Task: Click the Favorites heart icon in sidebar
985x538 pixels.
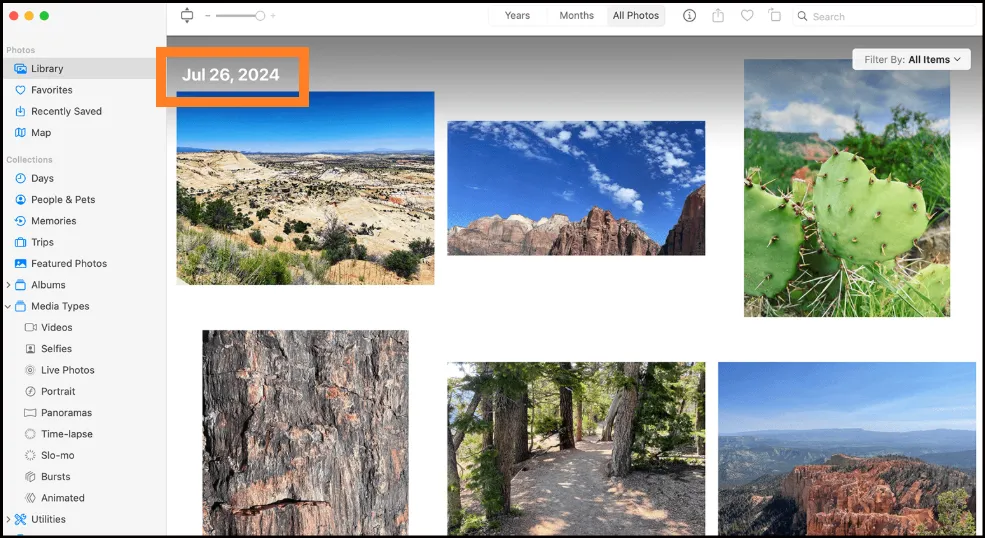Action: [20, 90]
